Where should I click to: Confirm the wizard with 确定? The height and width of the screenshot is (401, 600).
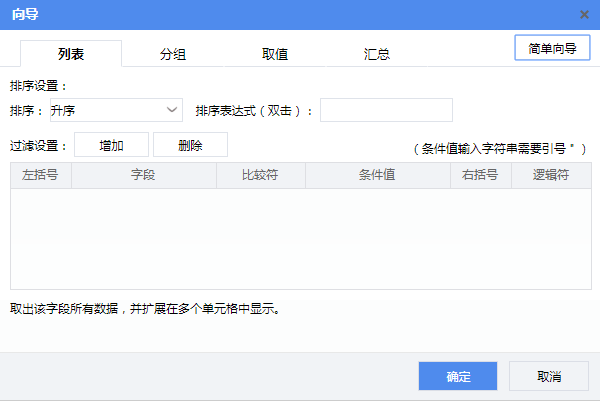[458, 377]
